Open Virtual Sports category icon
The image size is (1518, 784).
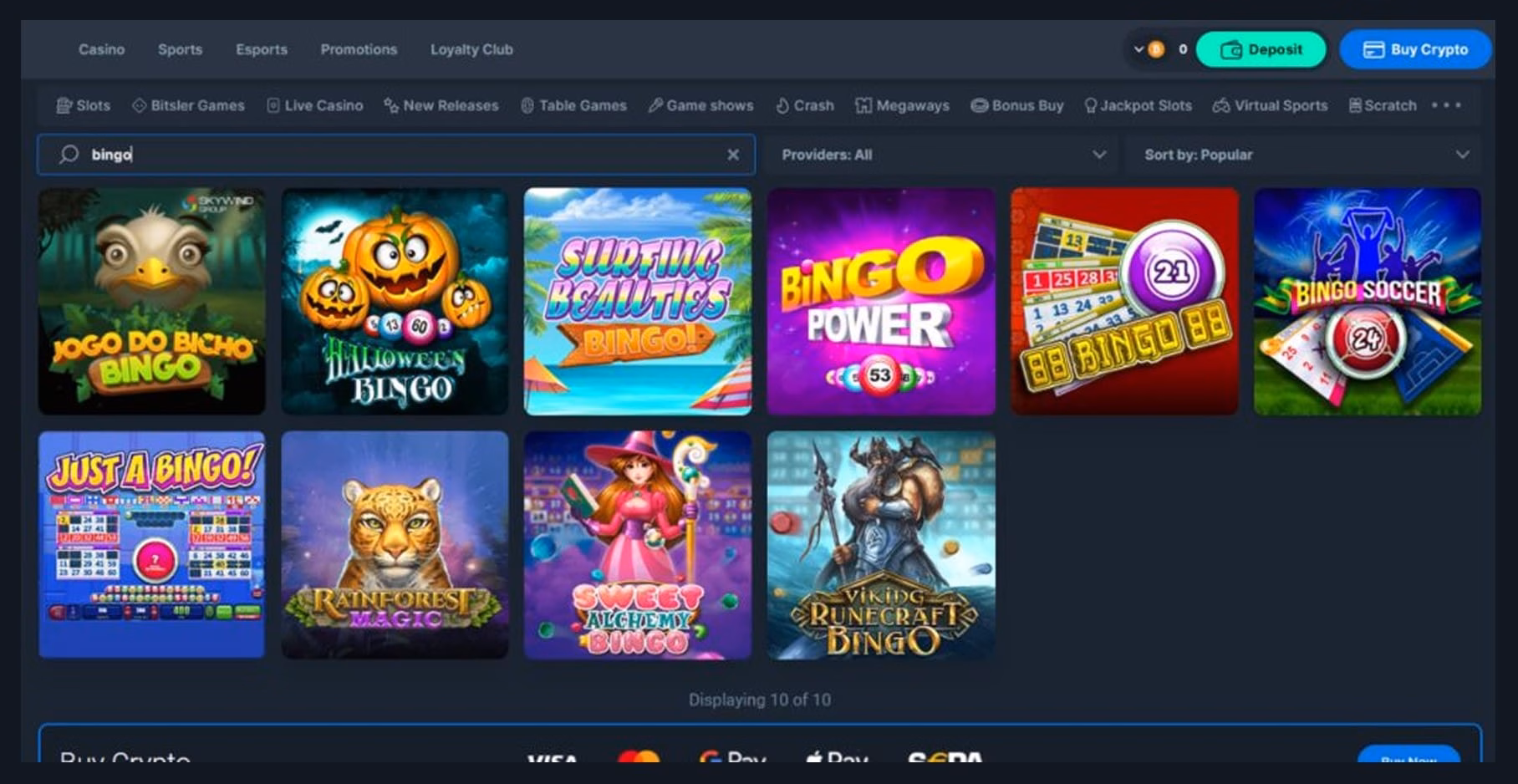coord(1221,105)
